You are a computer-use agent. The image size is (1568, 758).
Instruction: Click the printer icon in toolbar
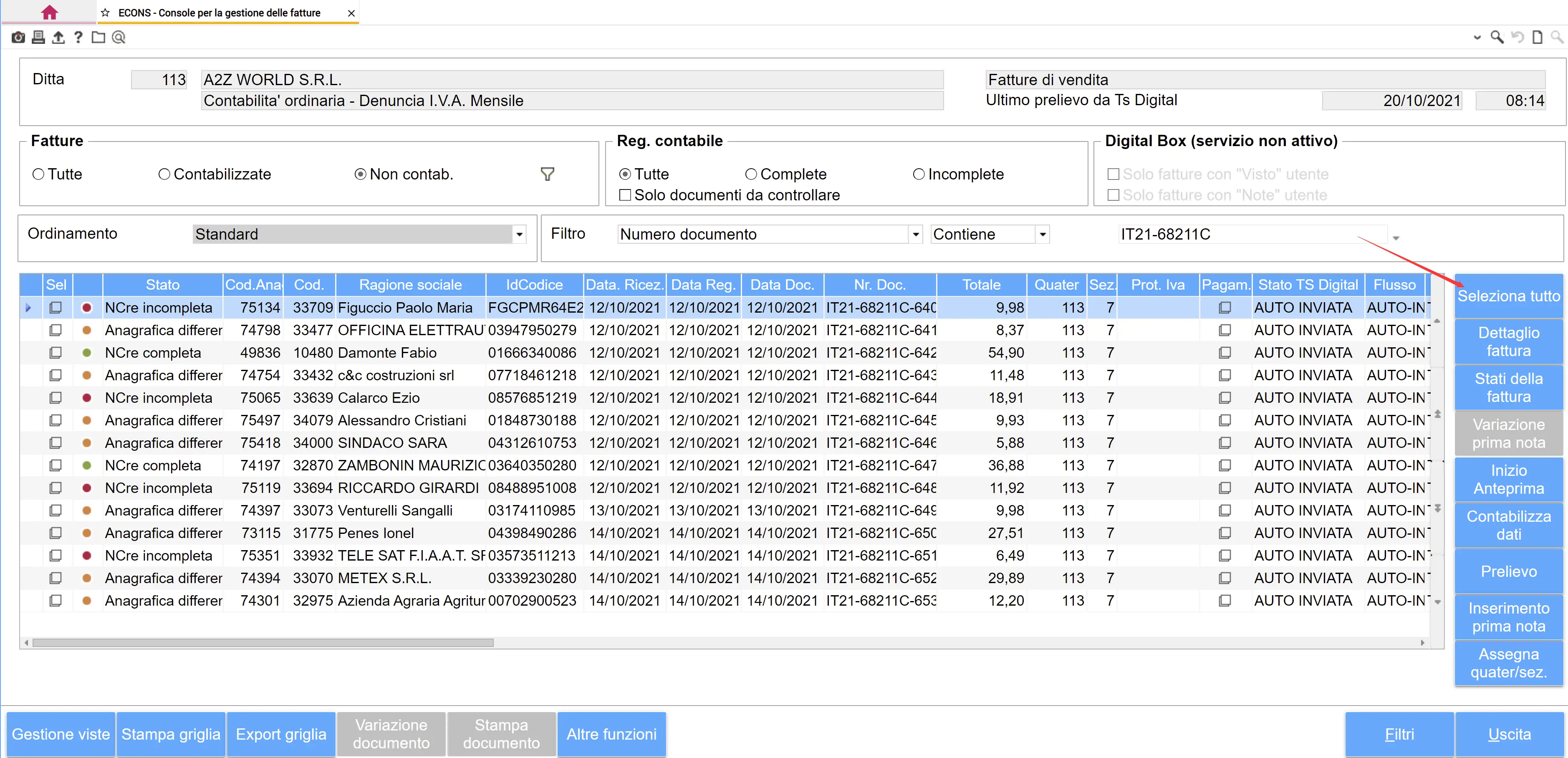pos(38,38)
